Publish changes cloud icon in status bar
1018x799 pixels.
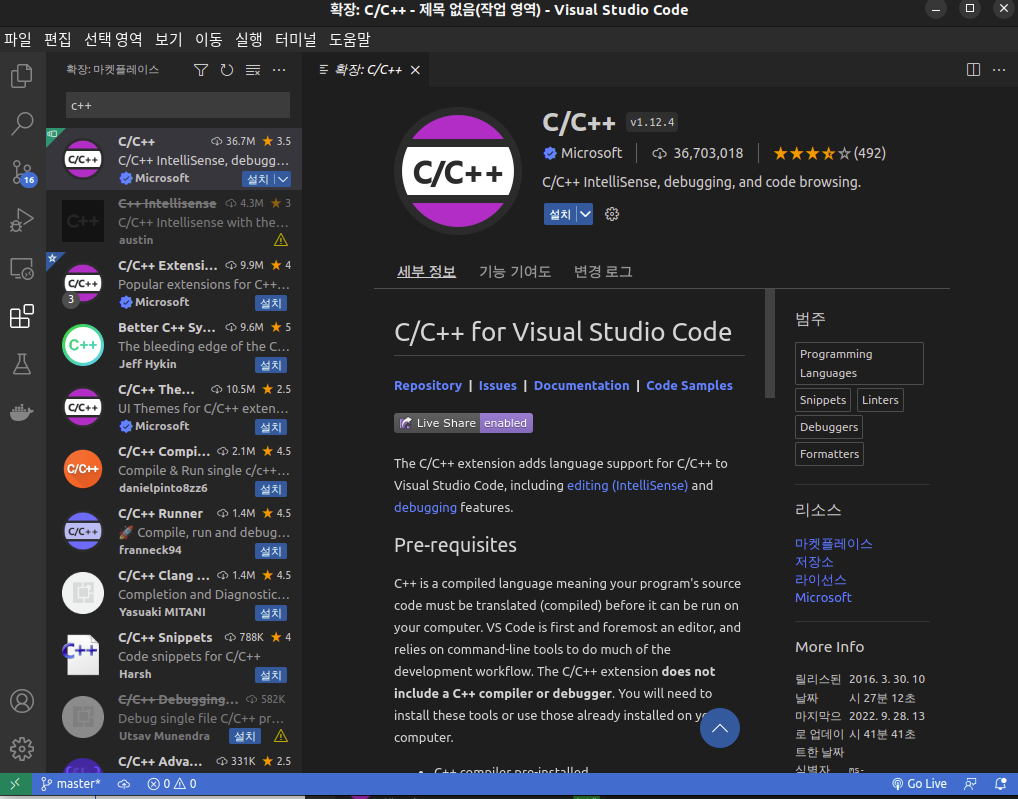coord(123,784)
